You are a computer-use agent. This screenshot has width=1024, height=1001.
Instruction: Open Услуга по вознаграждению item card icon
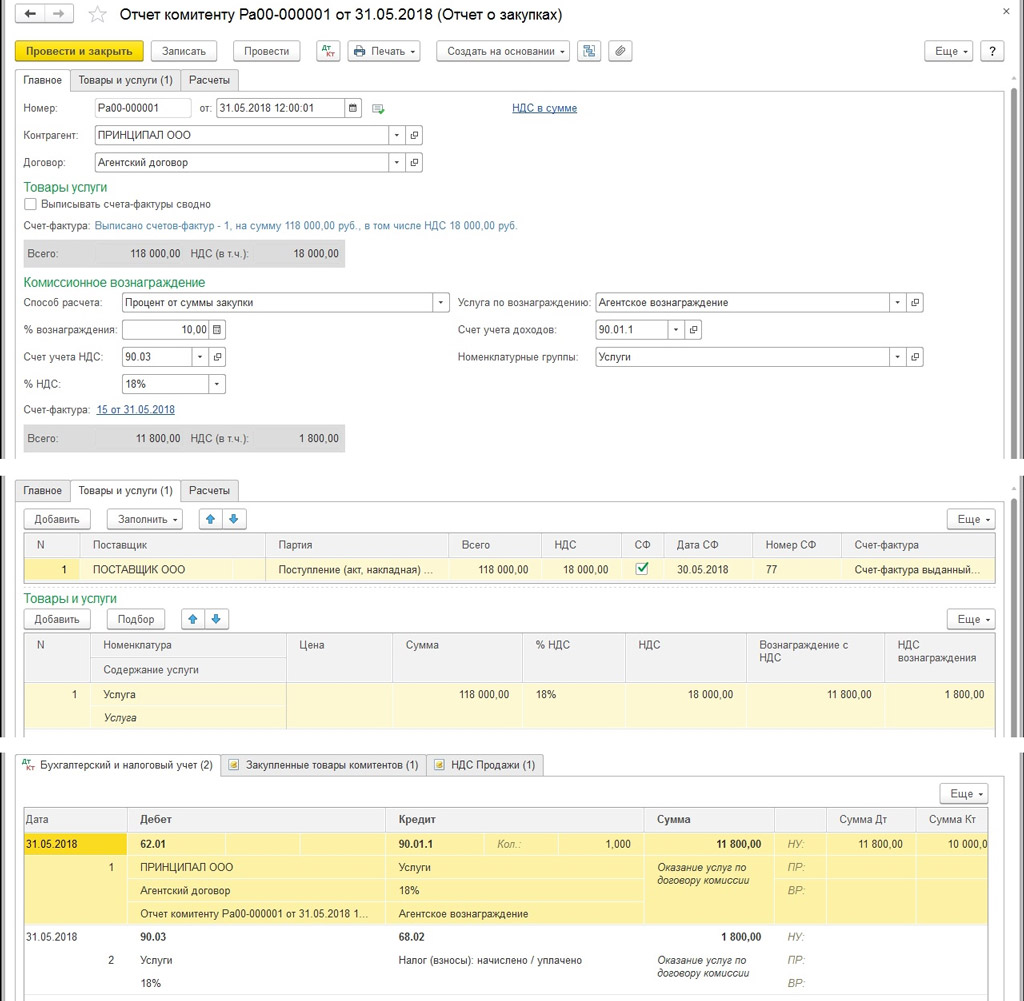(915, 302)
